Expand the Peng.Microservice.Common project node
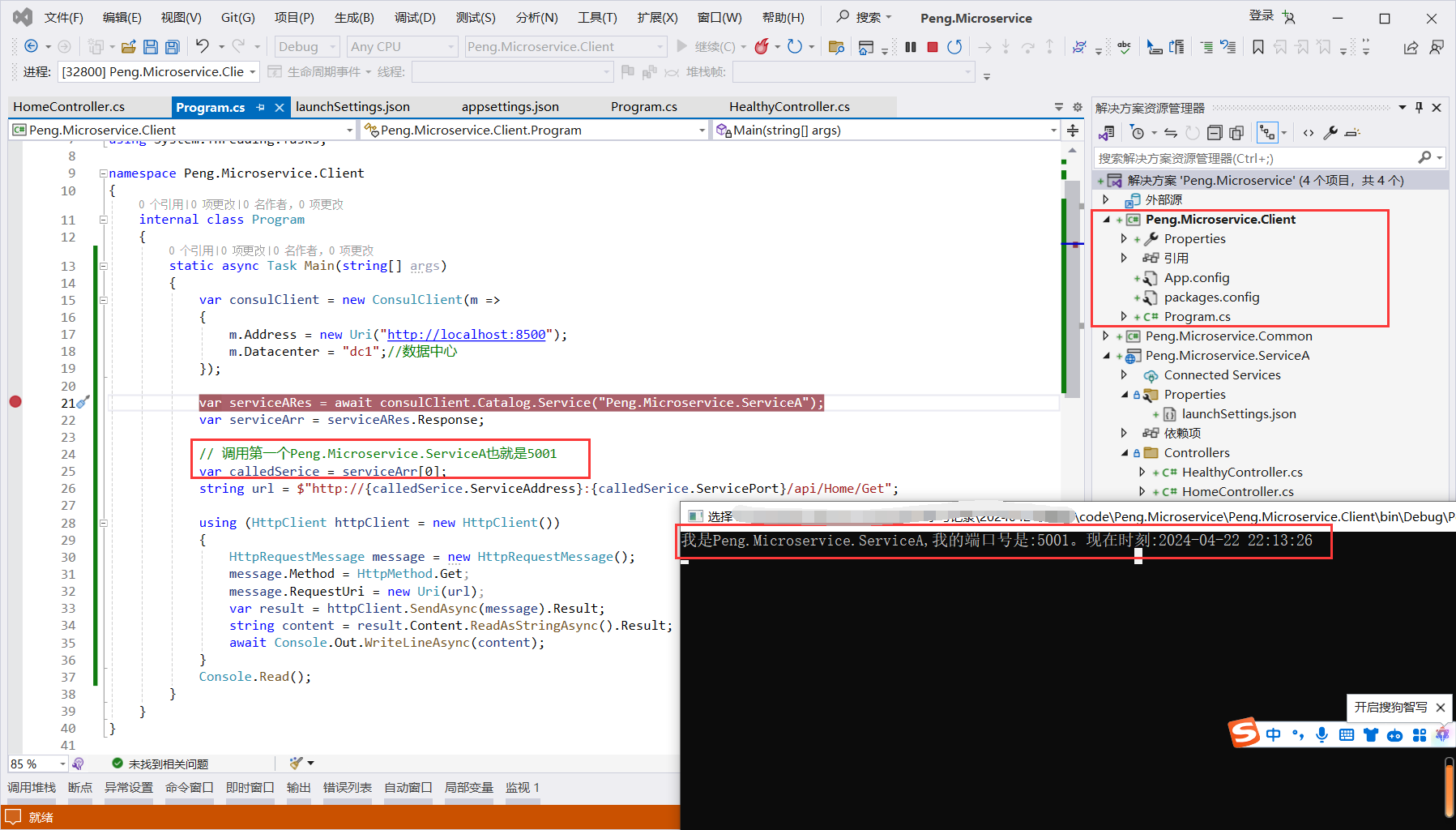Image resolution: width=1456 pixels, height=830 pixels. tap(1106, 336)
